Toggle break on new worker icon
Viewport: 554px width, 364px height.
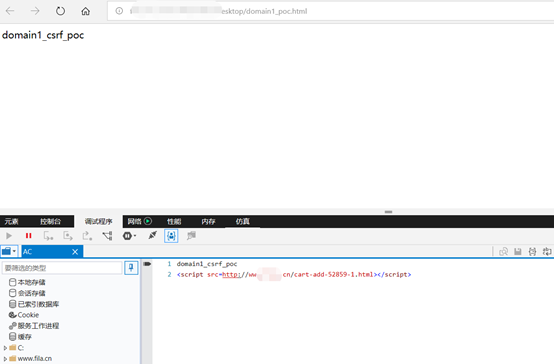pos(107,236)
